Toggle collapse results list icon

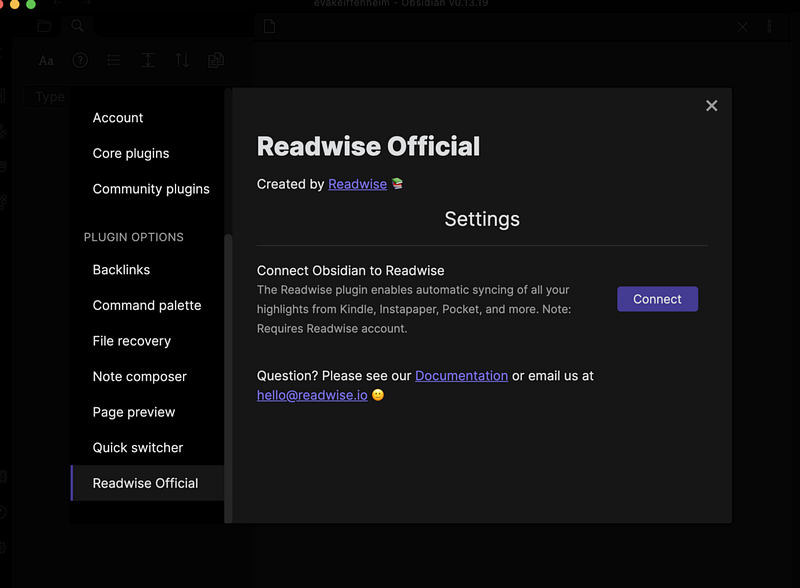[x=114, y=61]
